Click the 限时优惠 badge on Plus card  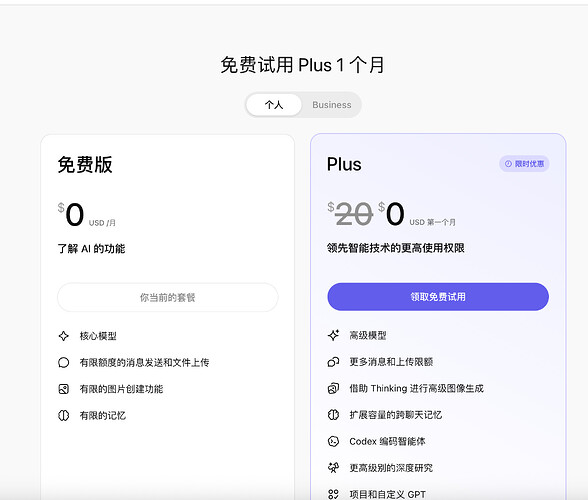524,164
